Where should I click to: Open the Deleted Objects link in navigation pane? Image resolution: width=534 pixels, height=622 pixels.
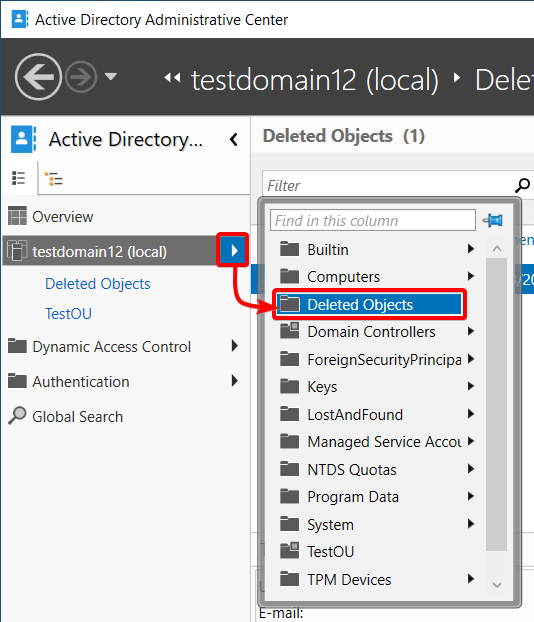[98, 284]
